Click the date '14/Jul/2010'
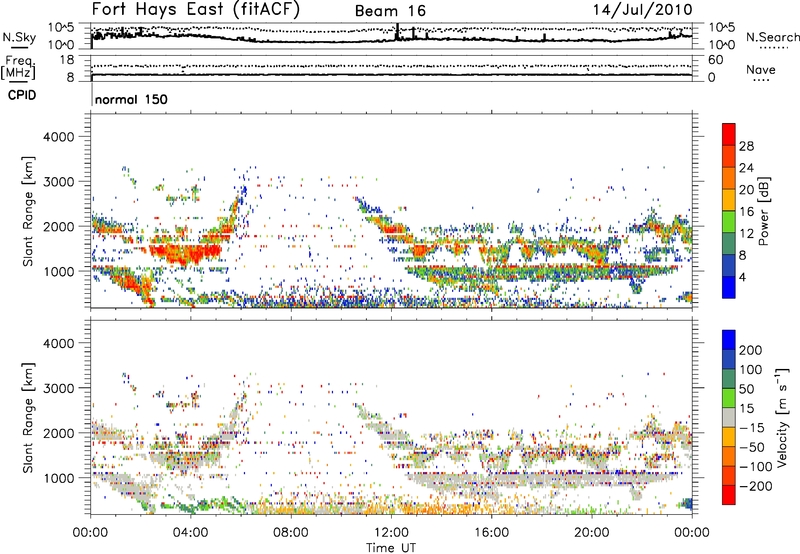 (643, 10)
